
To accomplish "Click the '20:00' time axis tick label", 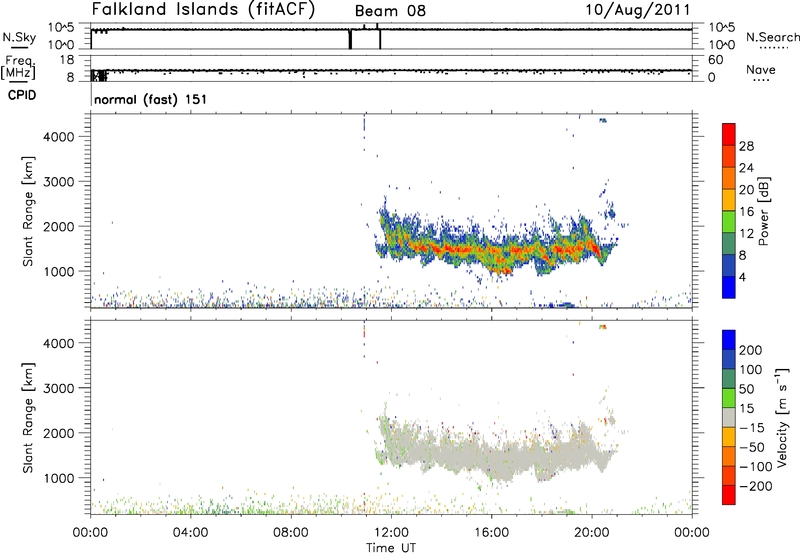I will [591, 533].
